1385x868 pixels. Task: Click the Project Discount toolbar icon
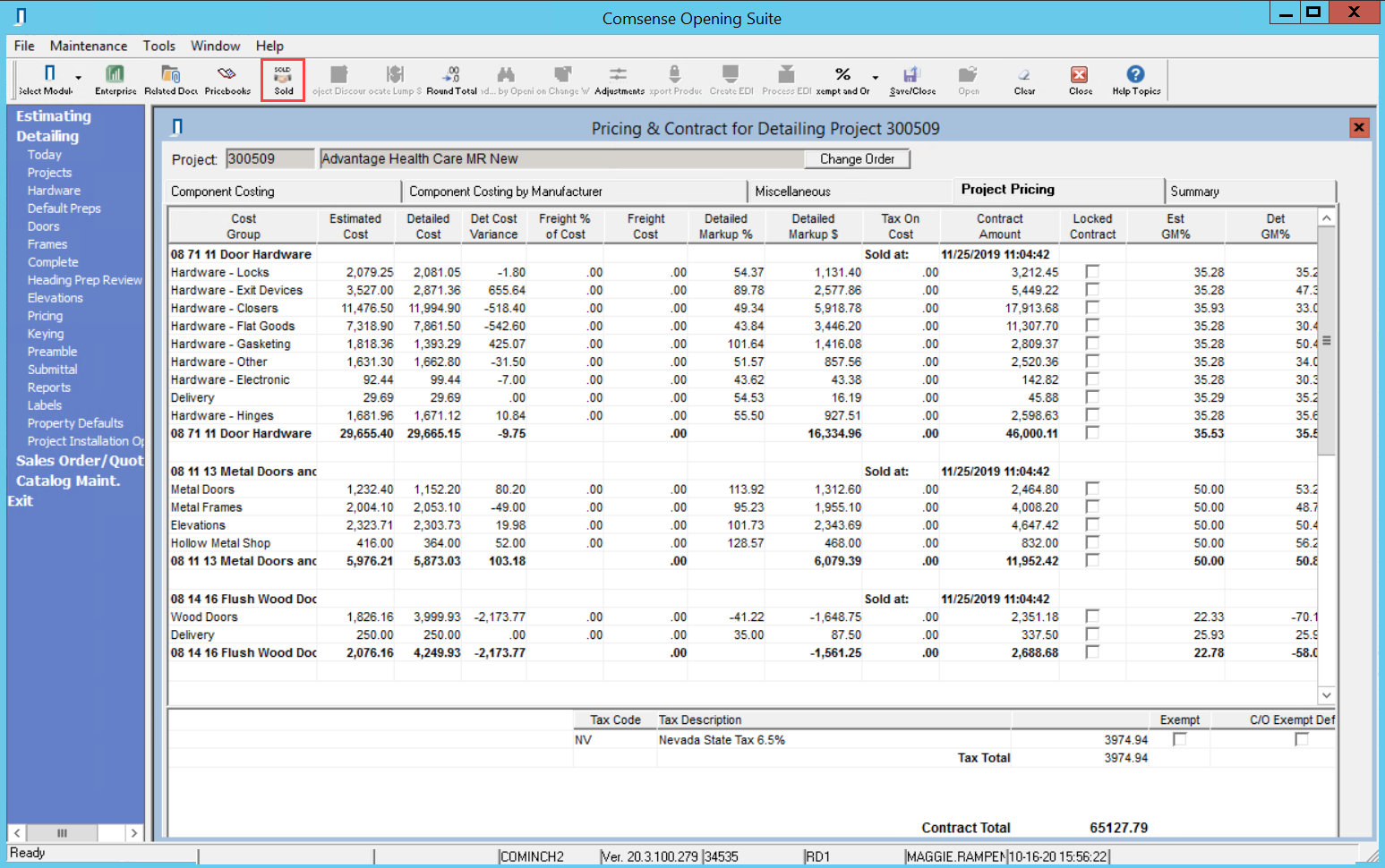(339, 80)
